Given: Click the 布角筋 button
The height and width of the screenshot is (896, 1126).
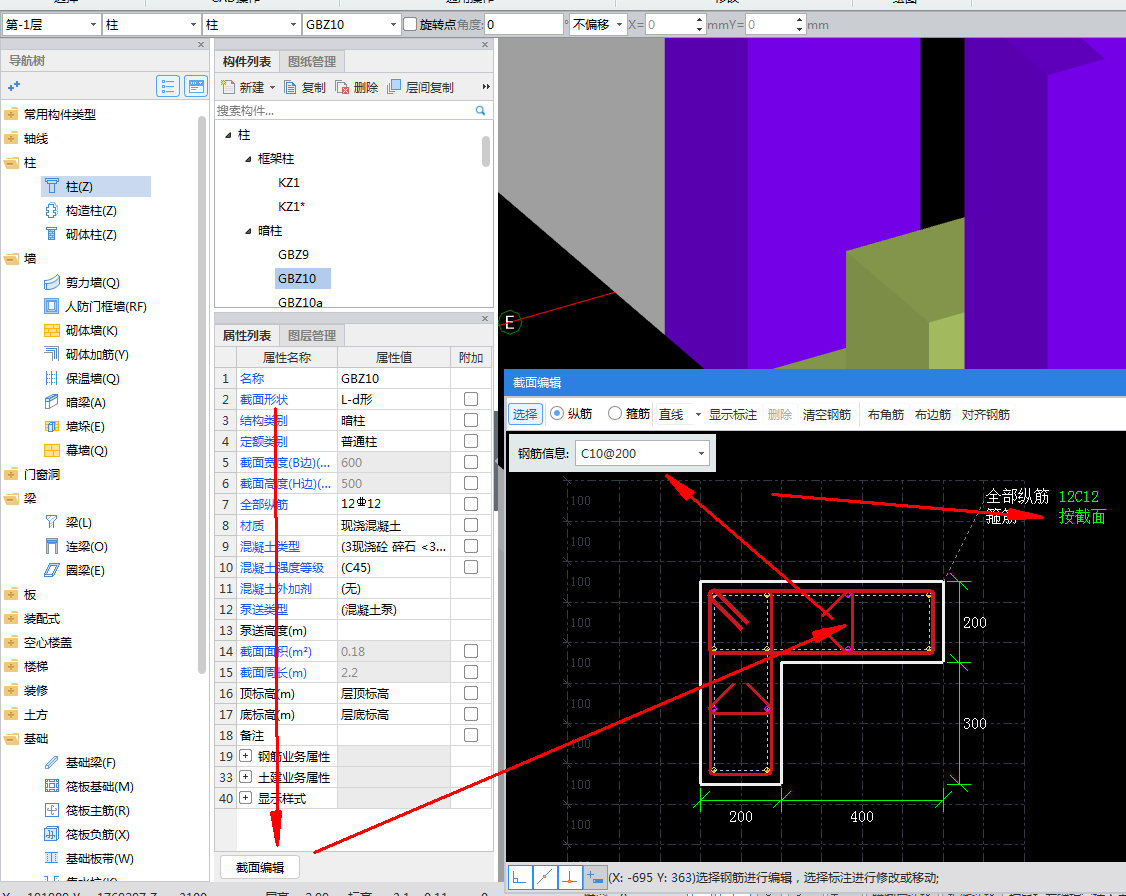Looking at the screenshot, I should point(885,414).
